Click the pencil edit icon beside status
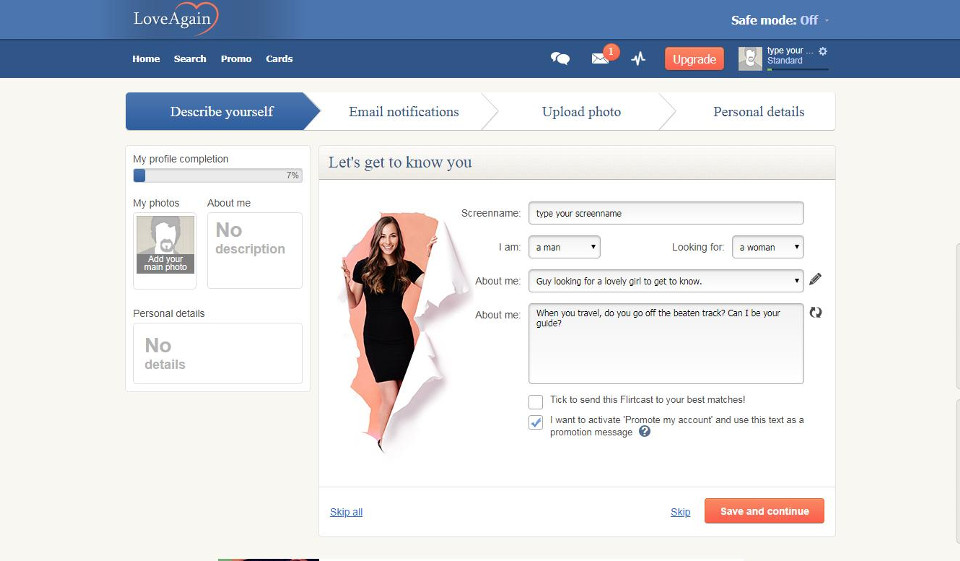Screen dimensions: 960x561 [x=815, y=280]
